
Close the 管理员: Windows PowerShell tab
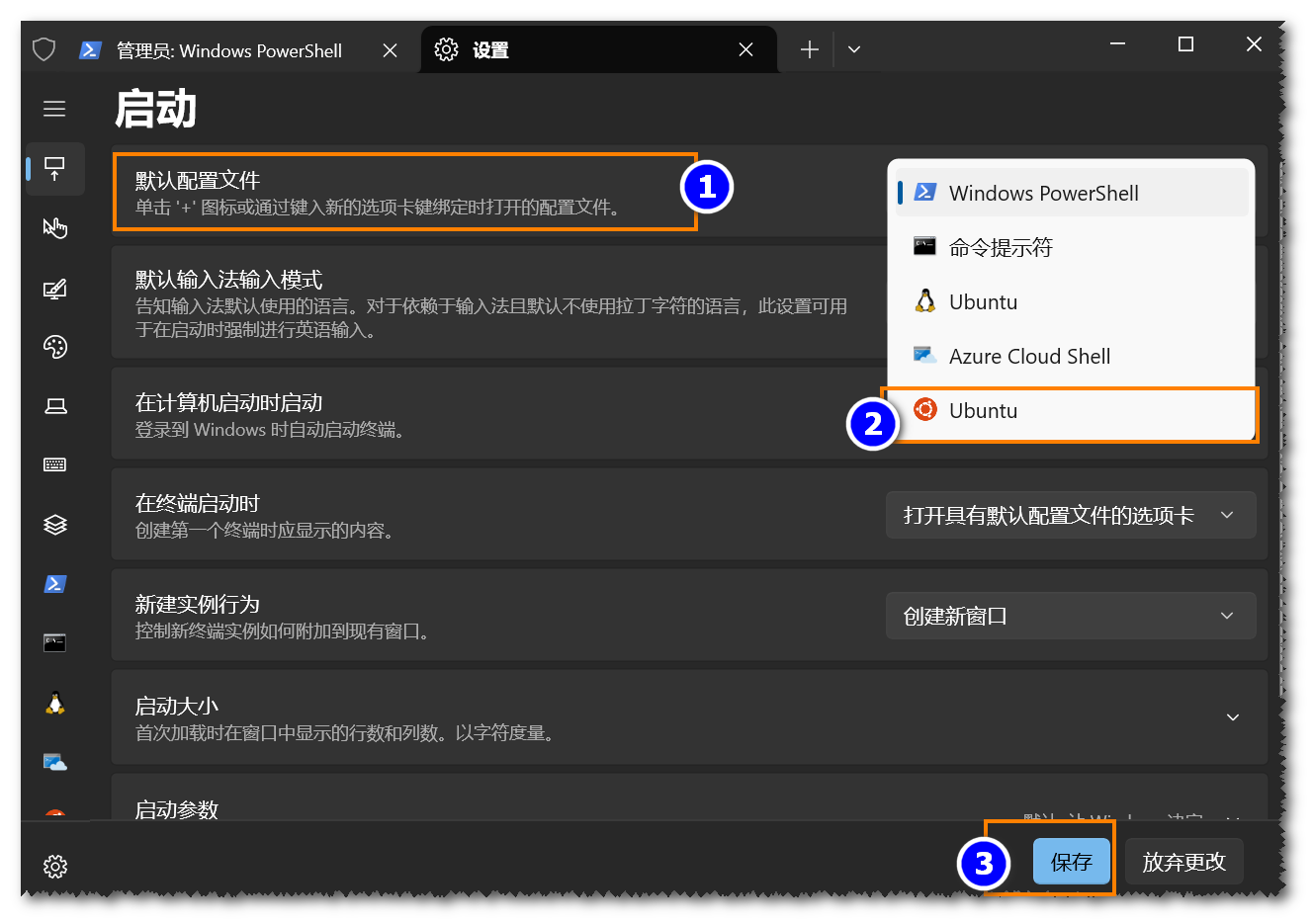coord(391,50)
